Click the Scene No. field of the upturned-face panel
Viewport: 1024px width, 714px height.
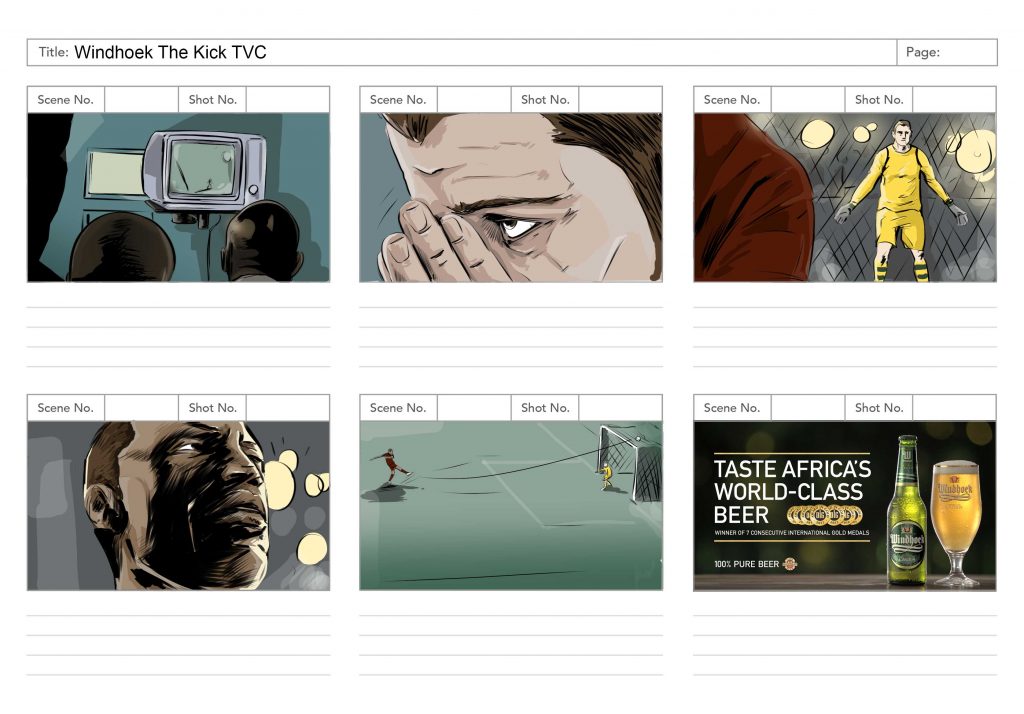(x=141, y=408)
